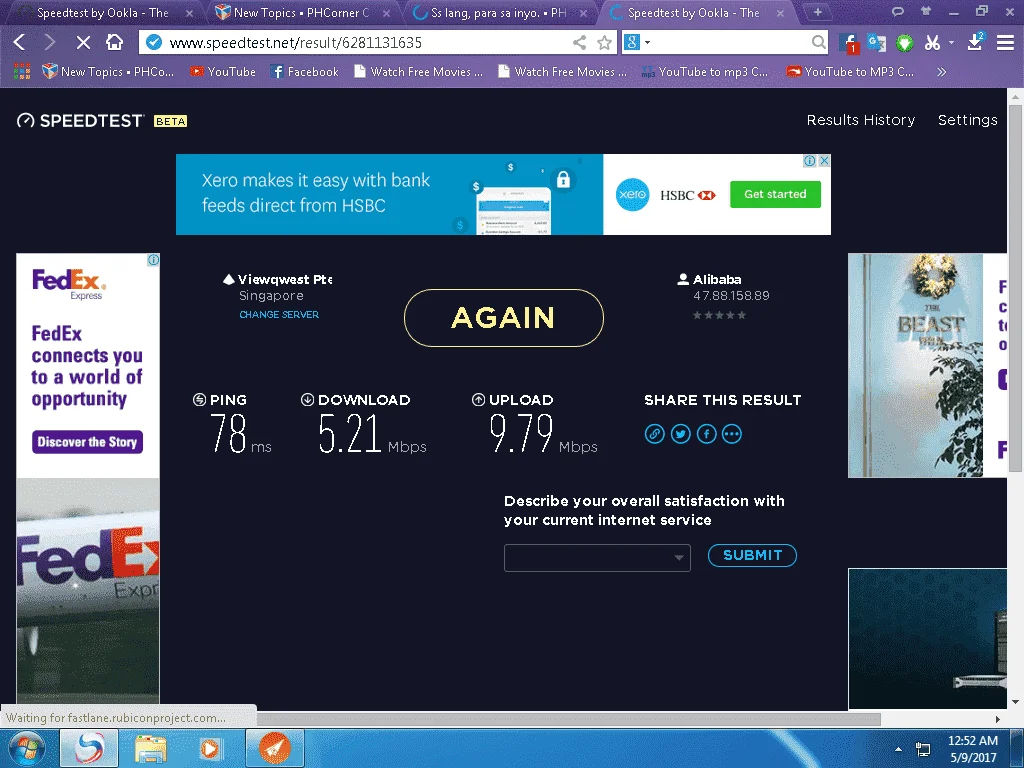Open media player taskbar icon
The height and width of the screenshot is (768, 1024).
point(210,748)
